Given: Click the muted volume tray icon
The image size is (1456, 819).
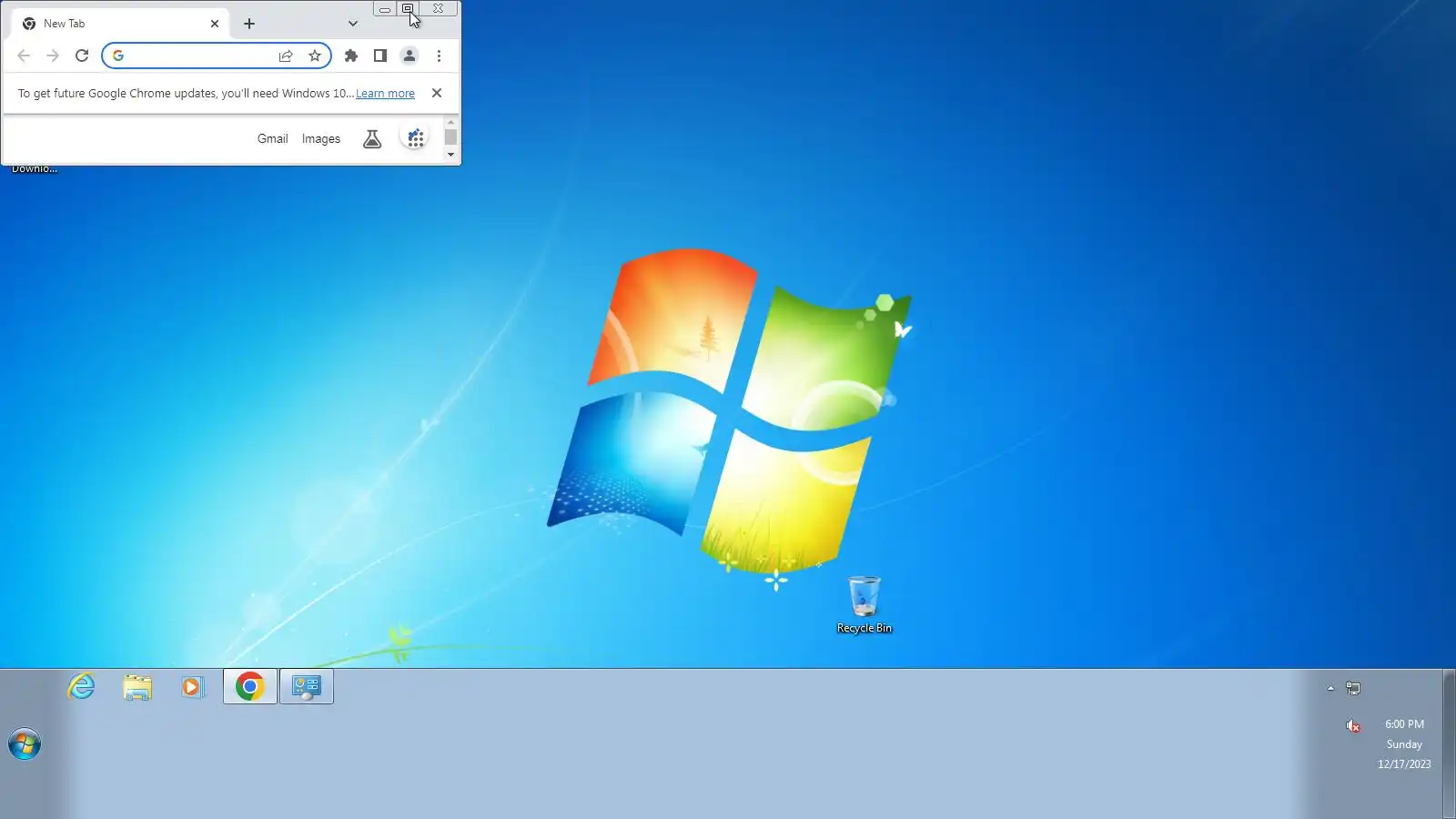Looking at the screenshot, I should coord(1353,725).
